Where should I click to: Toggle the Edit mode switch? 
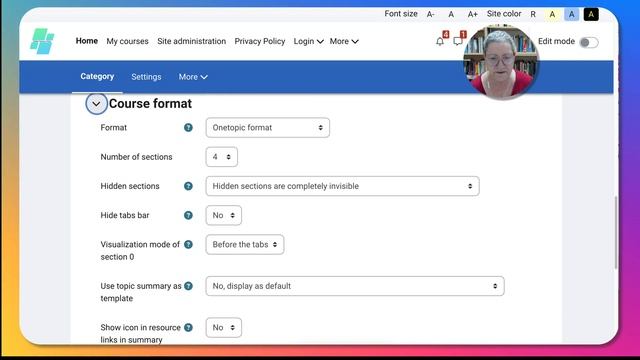(x=589, y=42)
